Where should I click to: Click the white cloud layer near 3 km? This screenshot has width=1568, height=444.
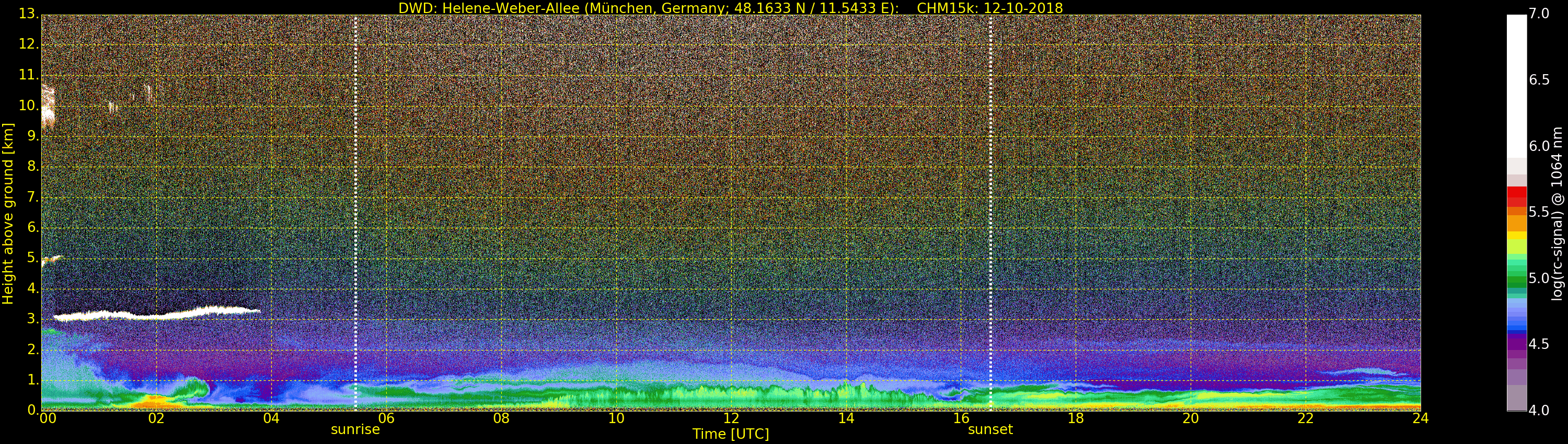pyautogui.click(x=152, y=314)
